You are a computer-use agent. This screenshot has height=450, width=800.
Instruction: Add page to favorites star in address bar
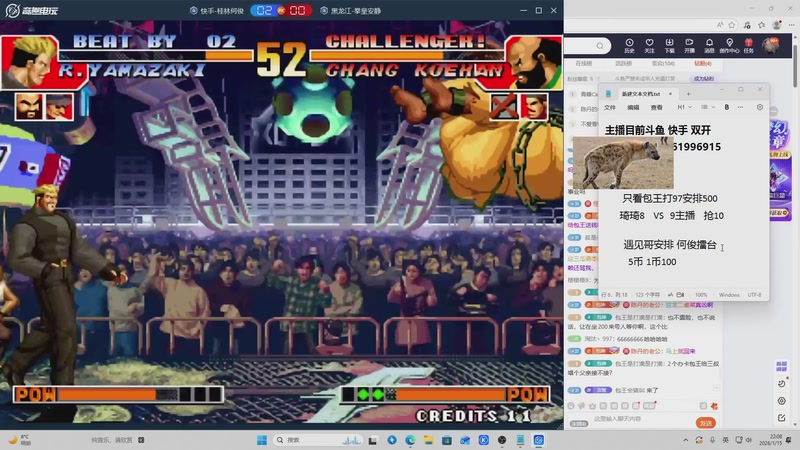(x=732, y=24)
